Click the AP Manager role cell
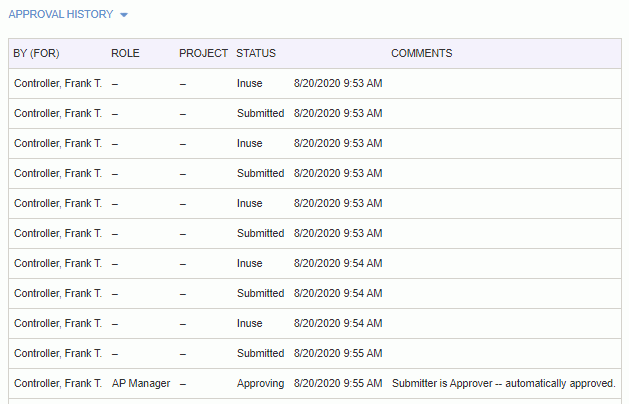This screenshot has width=629, height=404. coord(141,384)
